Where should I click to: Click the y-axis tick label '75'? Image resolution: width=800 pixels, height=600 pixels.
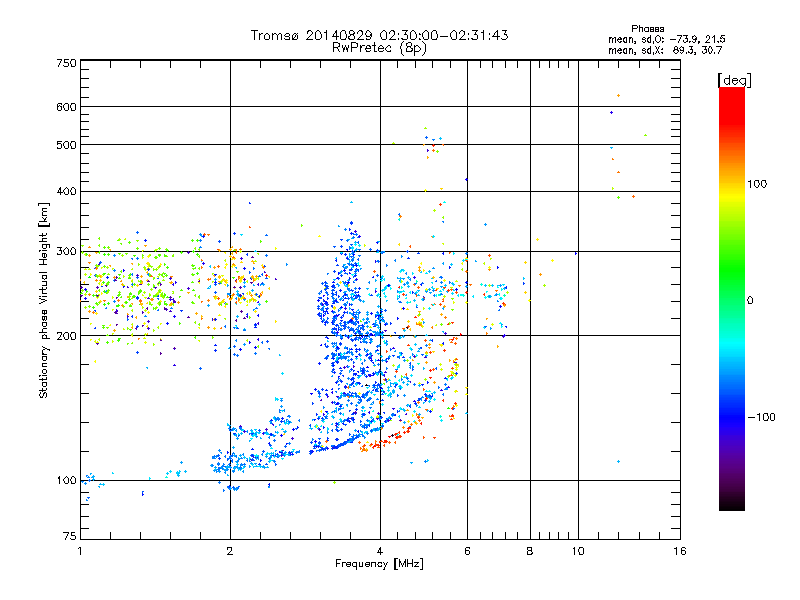70,536
